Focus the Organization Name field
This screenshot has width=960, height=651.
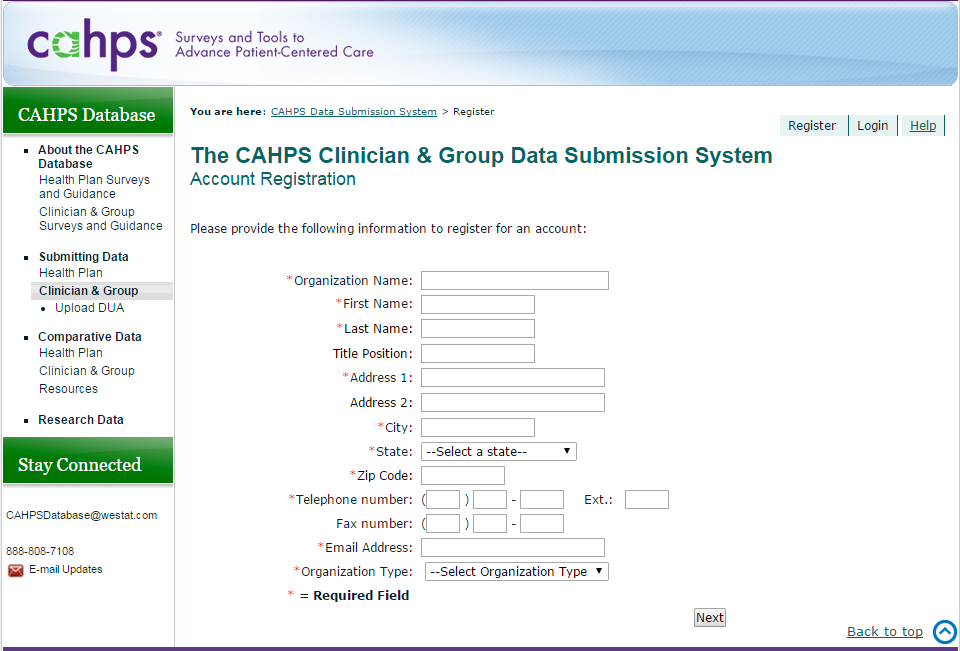coord(515,281)
